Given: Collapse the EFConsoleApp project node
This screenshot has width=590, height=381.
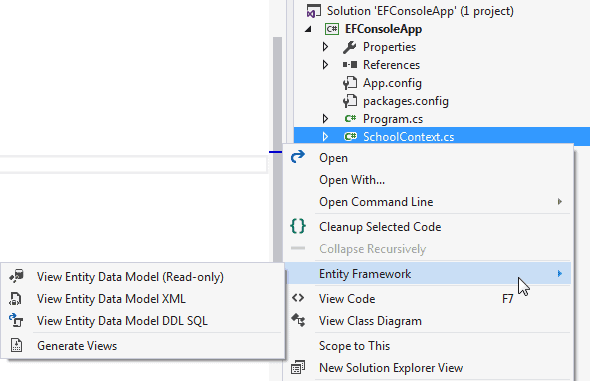Looking at the screenshot, I should pos(308,29).
